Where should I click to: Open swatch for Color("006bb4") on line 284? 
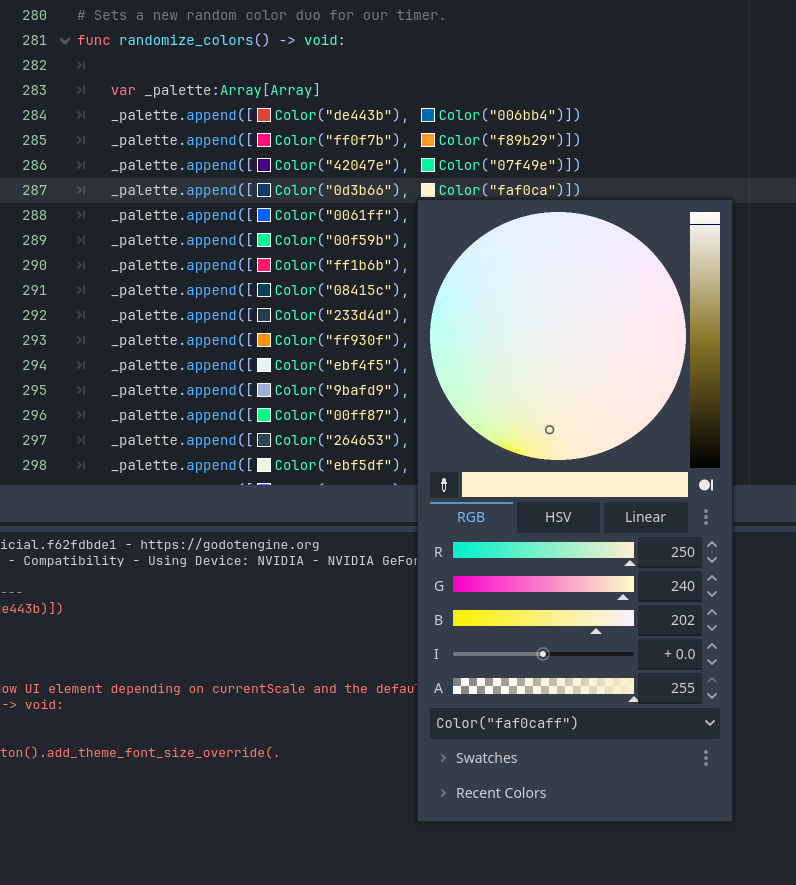[x=428, y=115]
